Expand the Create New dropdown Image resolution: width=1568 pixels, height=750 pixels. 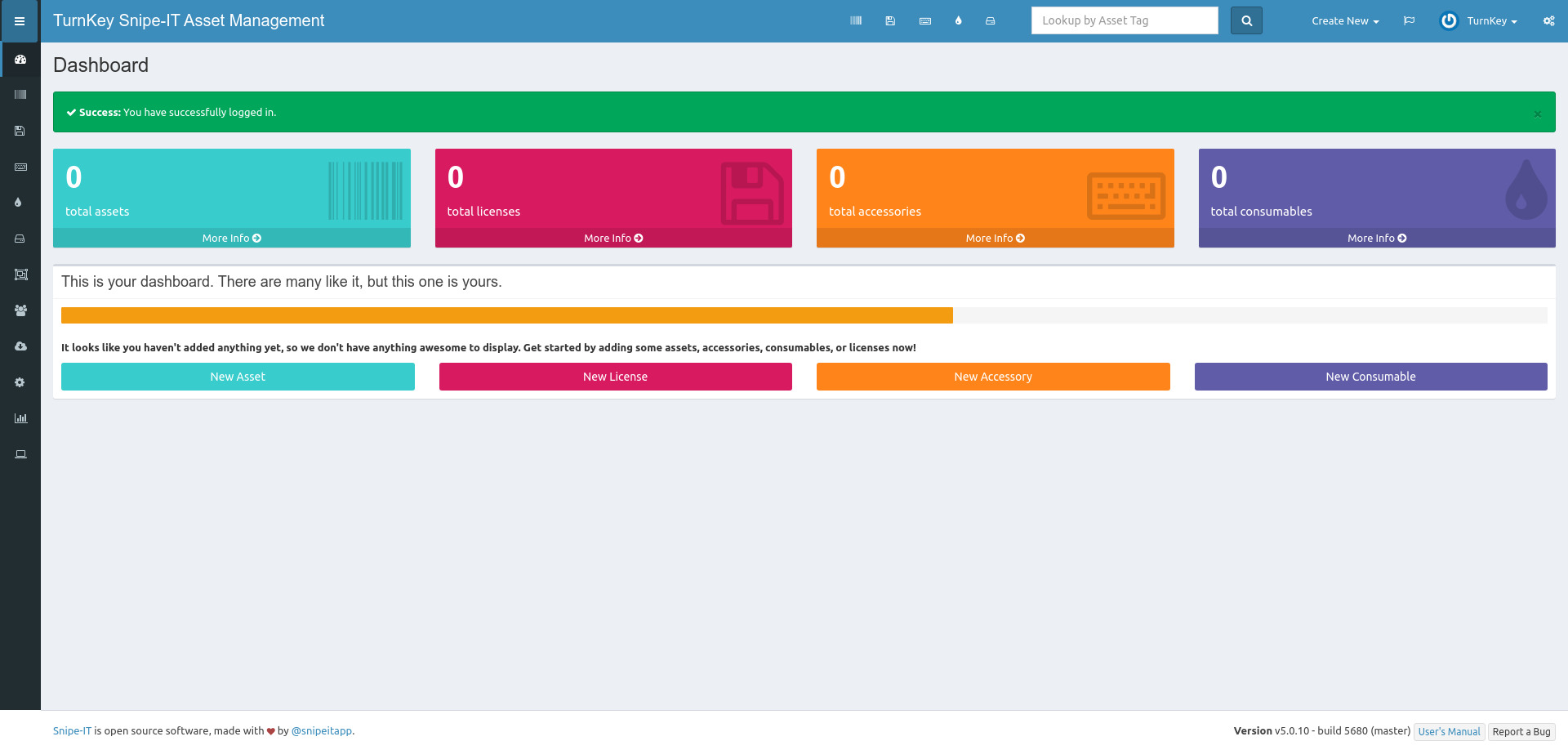[x=1344, y=21]
